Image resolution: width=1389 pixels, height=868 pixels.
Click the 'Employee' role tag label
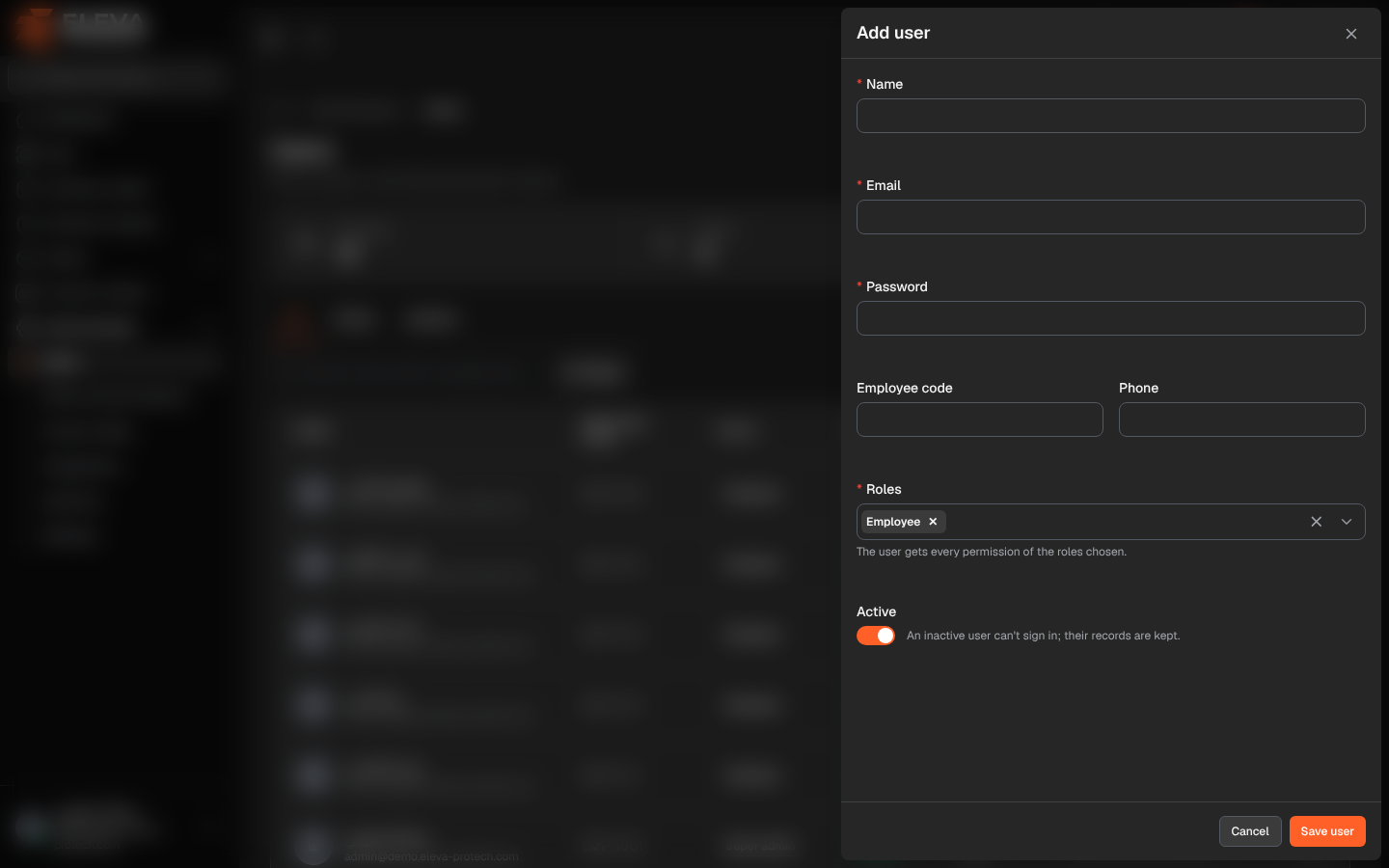(893, 522)
